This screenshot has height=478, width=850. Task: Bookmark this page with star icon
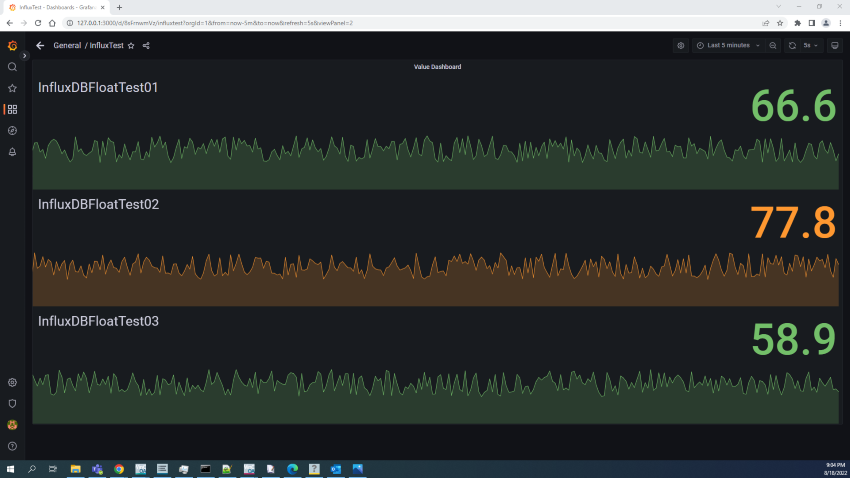780,23
